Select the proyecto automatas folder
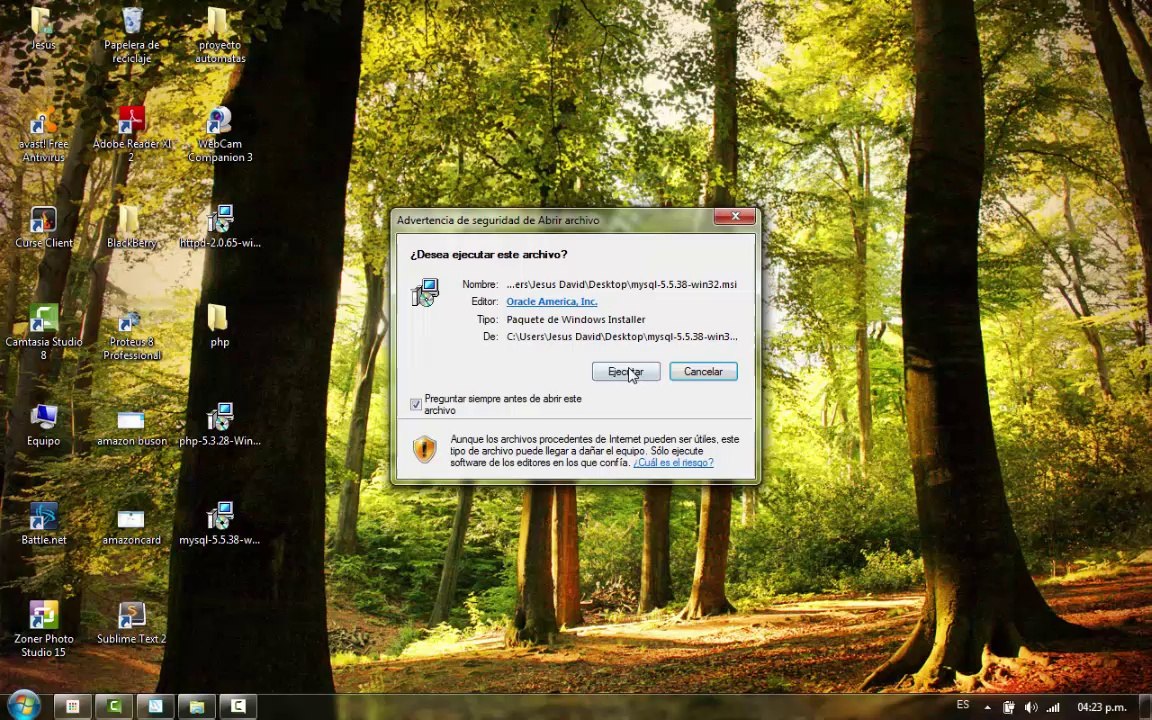Image resolution: width=1152 pixels, height=720 pixels. tap(220, 35)
